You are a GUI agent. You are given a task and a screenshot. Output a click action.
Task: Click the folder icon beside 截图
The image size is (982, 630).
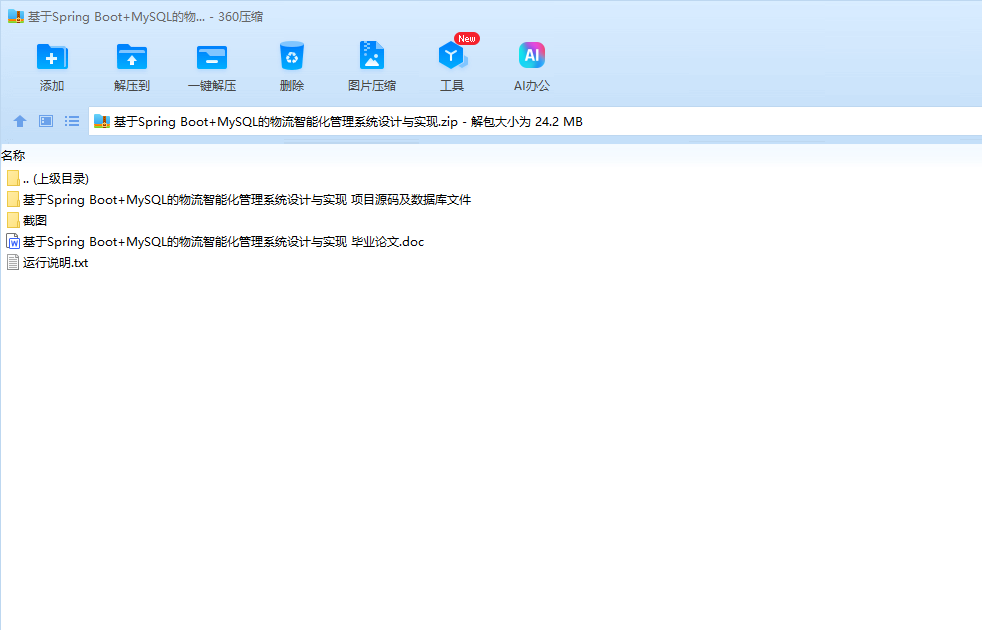point(13,220)
